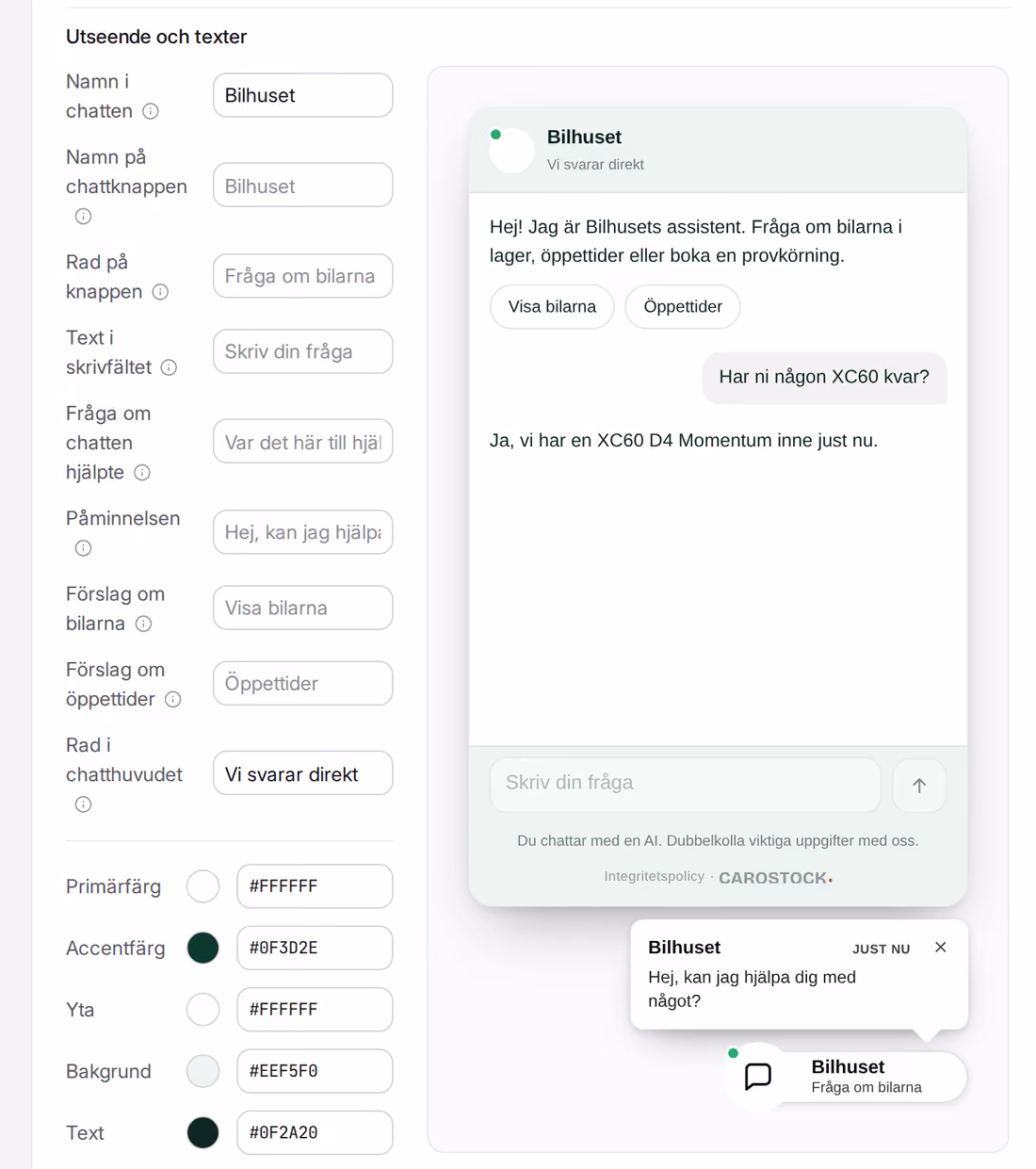Image resolution: width=1036 pixels, height=1169 pixels.
Task: Open the Integritetspolicy link
Action: 654,876
